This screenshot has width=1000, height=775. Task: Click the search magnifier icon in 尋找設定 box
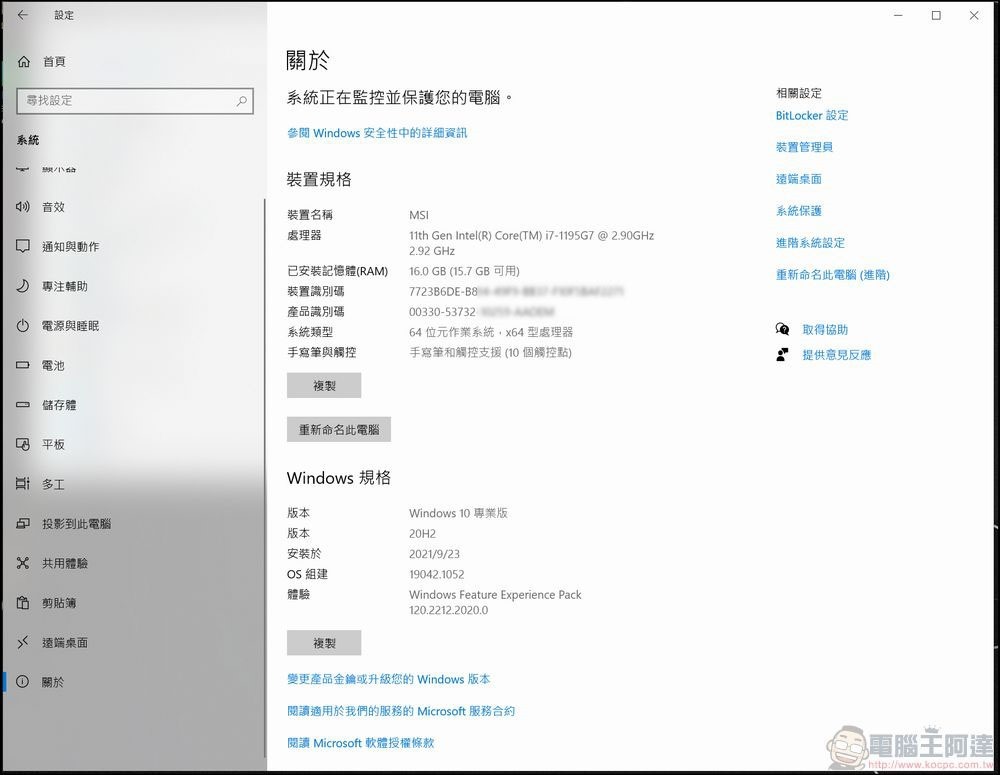pos(242,101)
